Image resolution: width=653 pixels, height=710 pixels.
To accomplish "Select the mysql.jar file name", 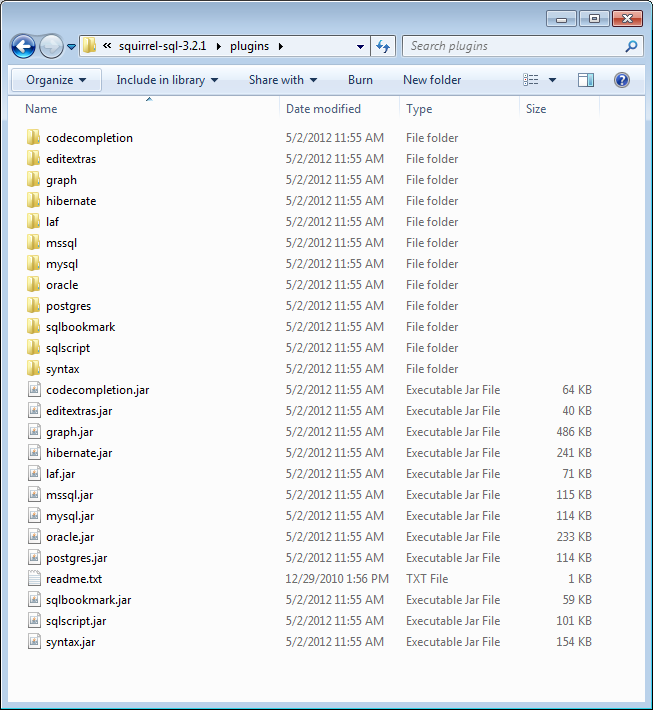I will (70, 516).
